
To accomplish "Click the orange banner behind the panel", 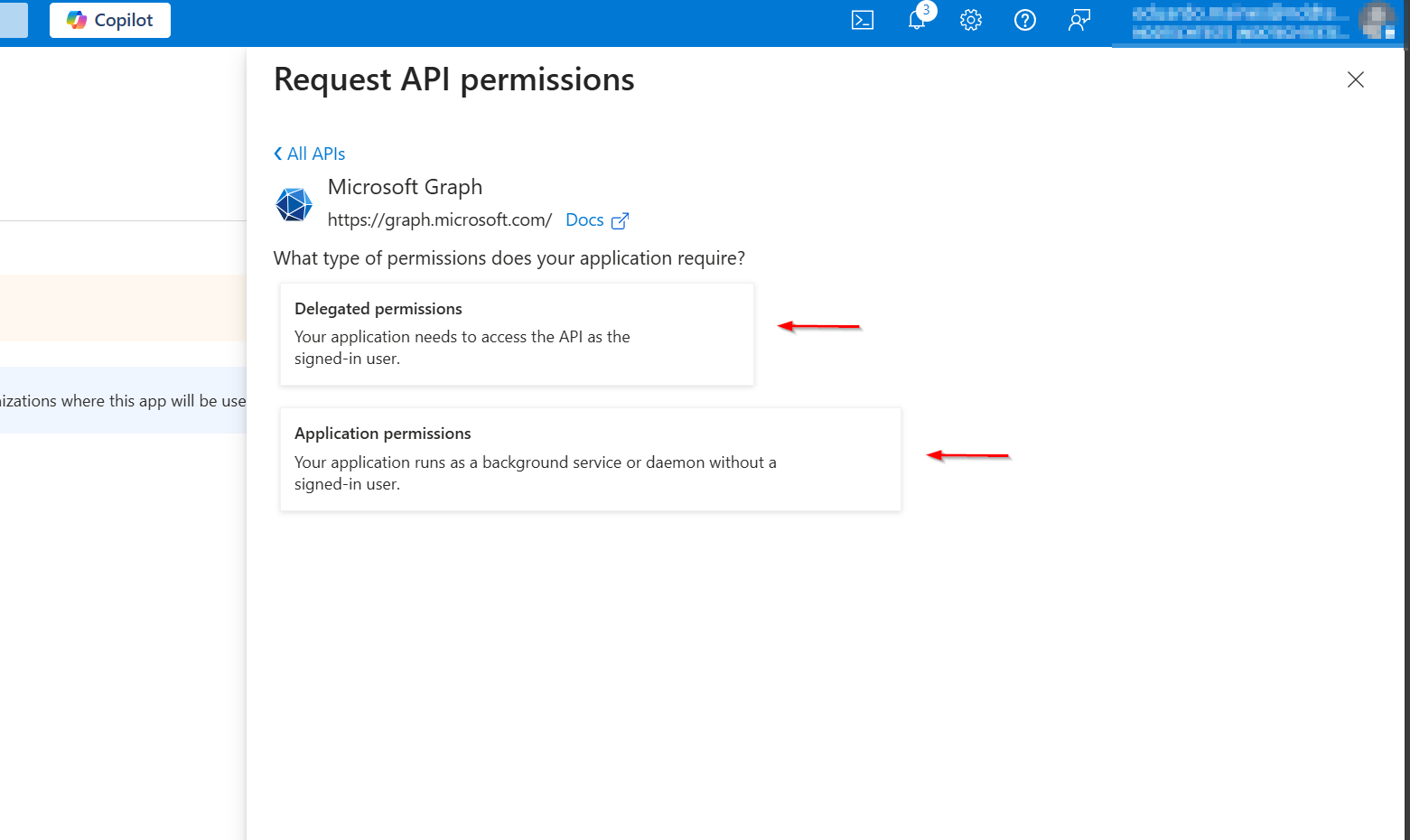I will click(x=123, y=308).
